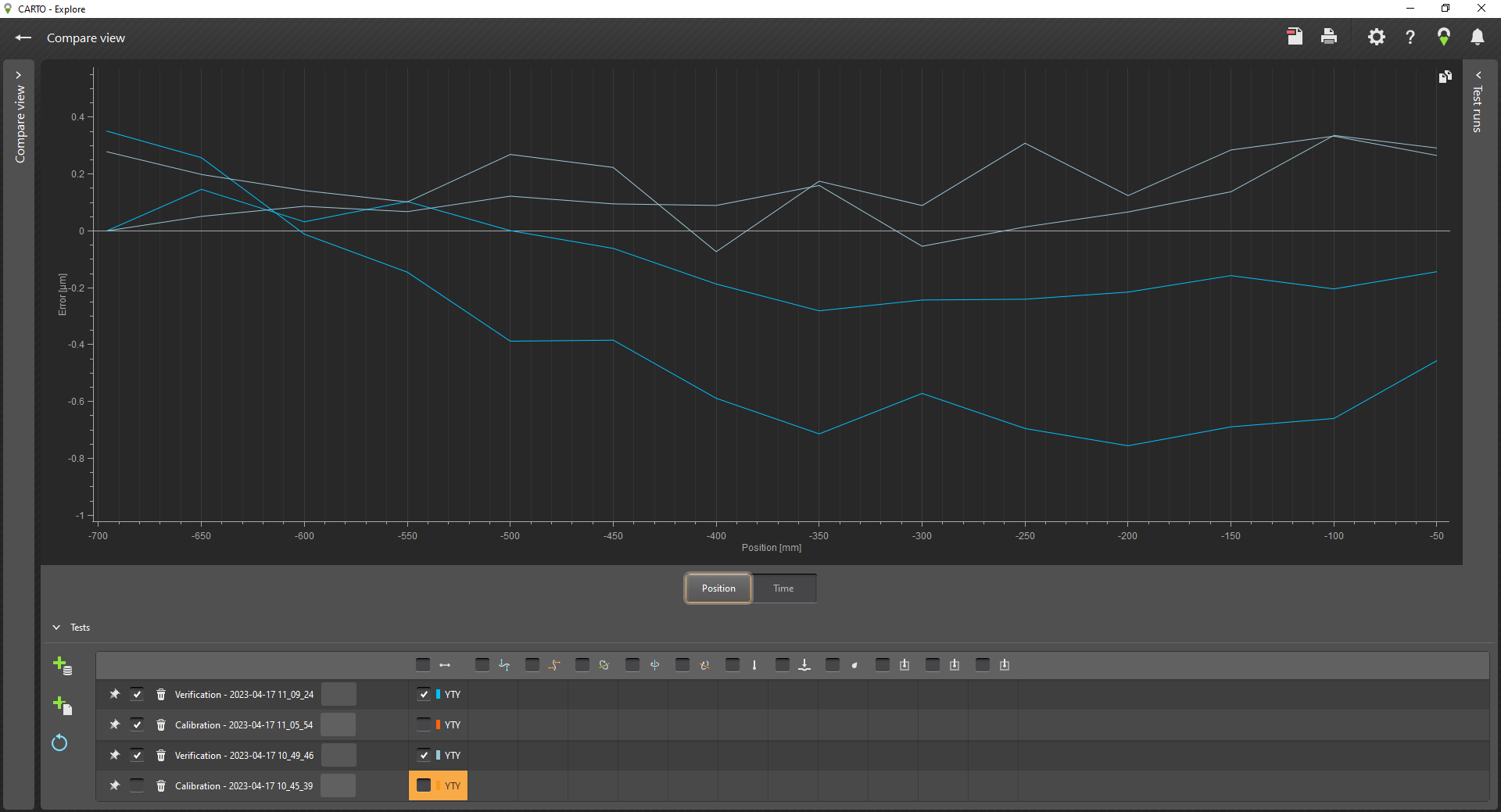The height and width of the screenshot is (812, 1501).
Task: Uncheck Calibration 2023-04-17 11_05_54 test row checkbox
Action: coord(138,725)
